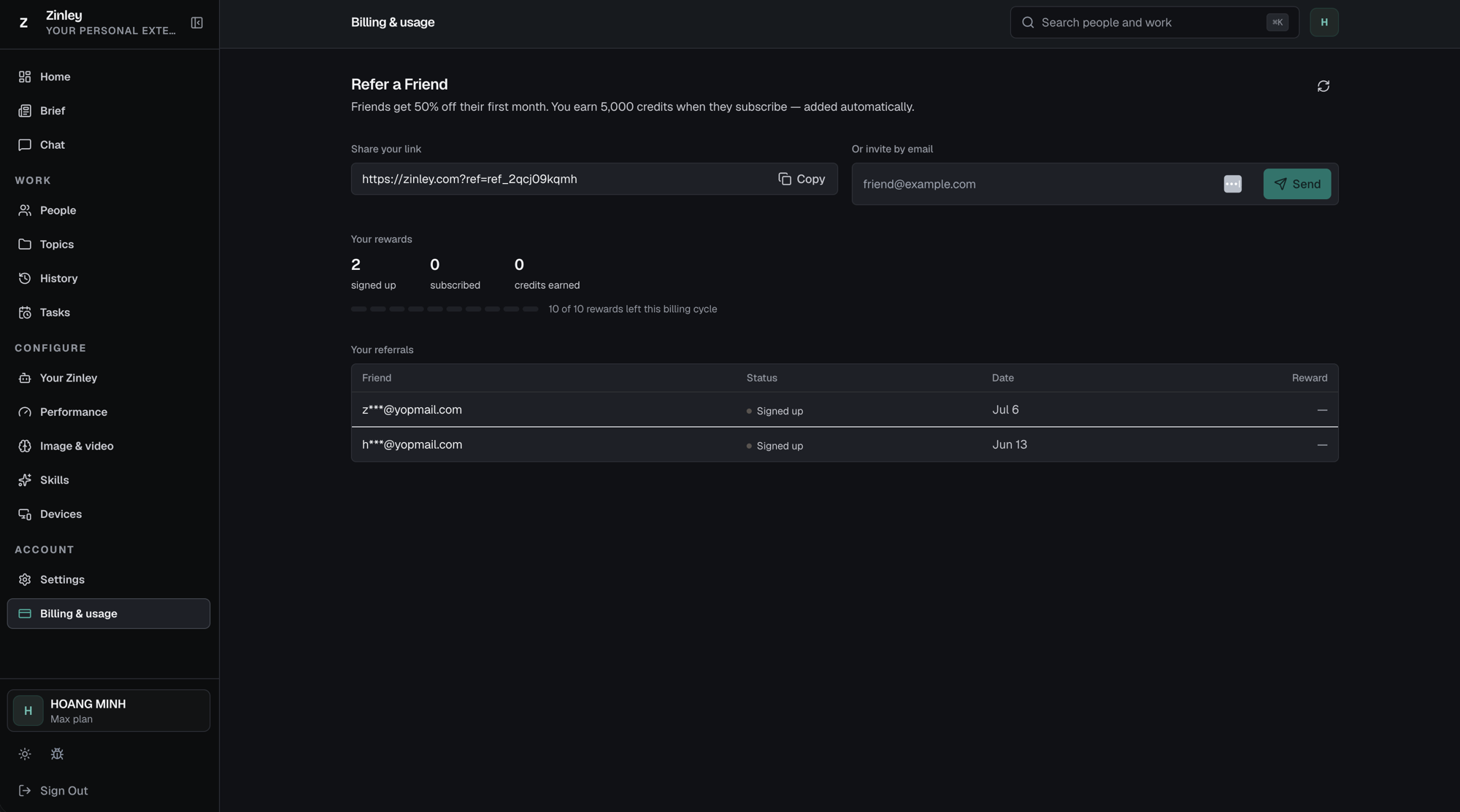This screenshot has height=812, width=1460.
Task: Click the Billing & usage card icon
Action: coord(25,614)
